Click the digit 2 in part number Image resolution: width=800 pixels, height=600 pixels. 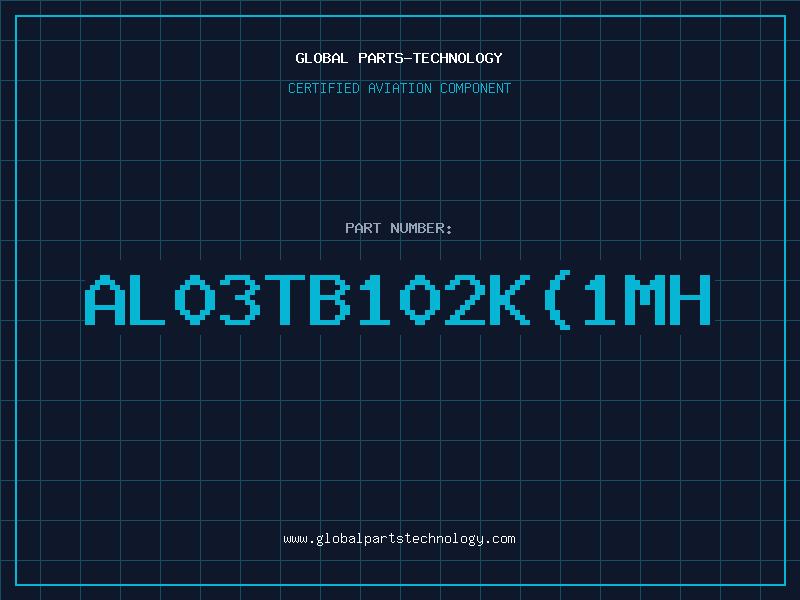(465, 299)
